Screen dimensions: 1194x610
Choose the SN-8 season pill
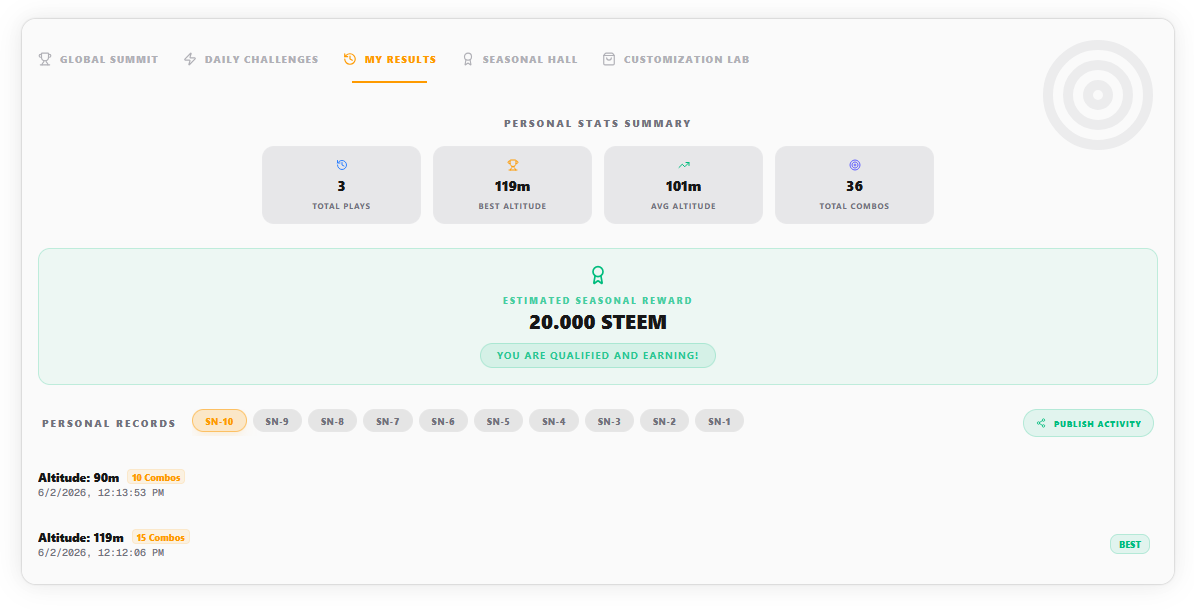click(x=332, y=421)
